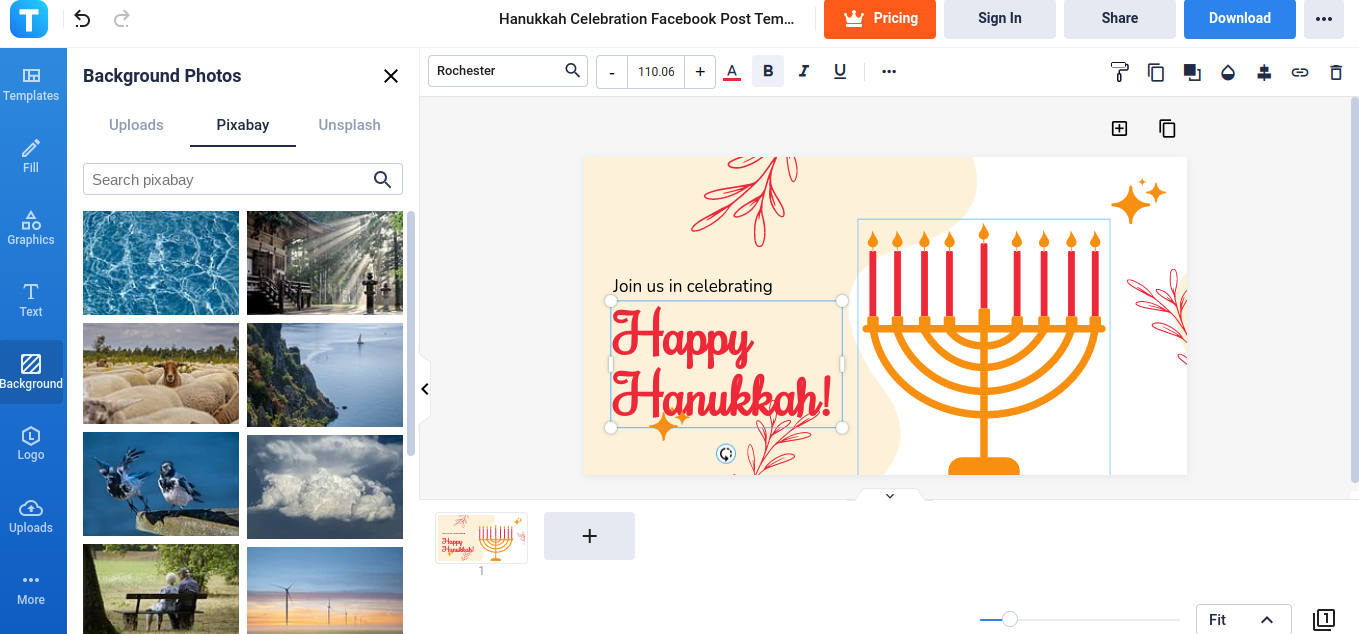Select the Format Painter tool
1359x634 pixels.
coord(1120,71)
